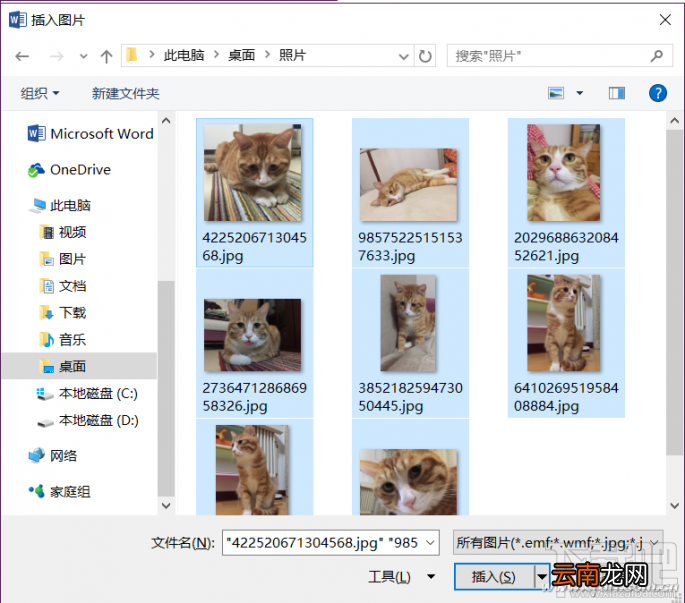685x603 pixels.
Task: Select thumbnail 641026951958408884.jpg
Action: tap(566, 343)
